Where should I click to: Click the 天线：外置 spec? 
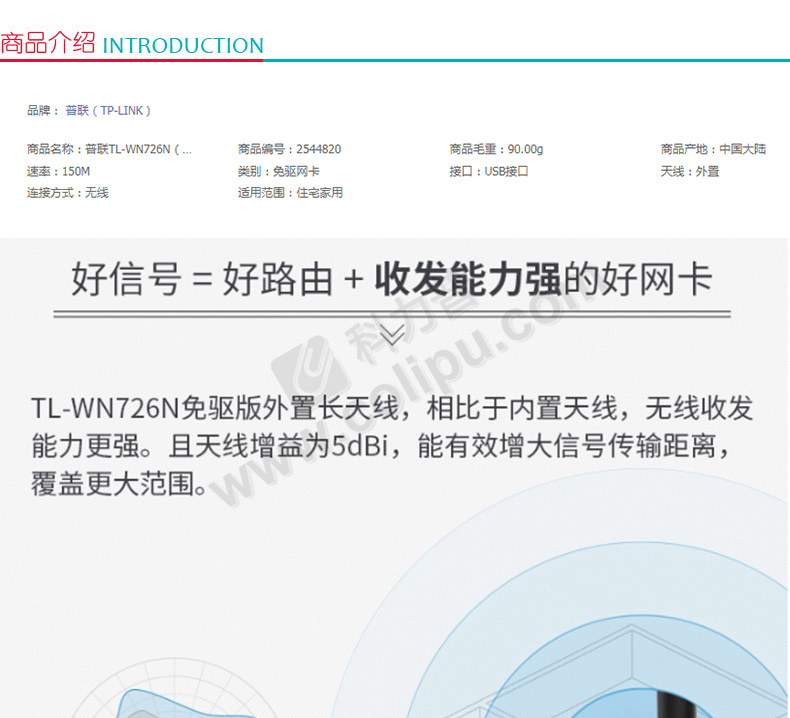click(x=690, y=171)
